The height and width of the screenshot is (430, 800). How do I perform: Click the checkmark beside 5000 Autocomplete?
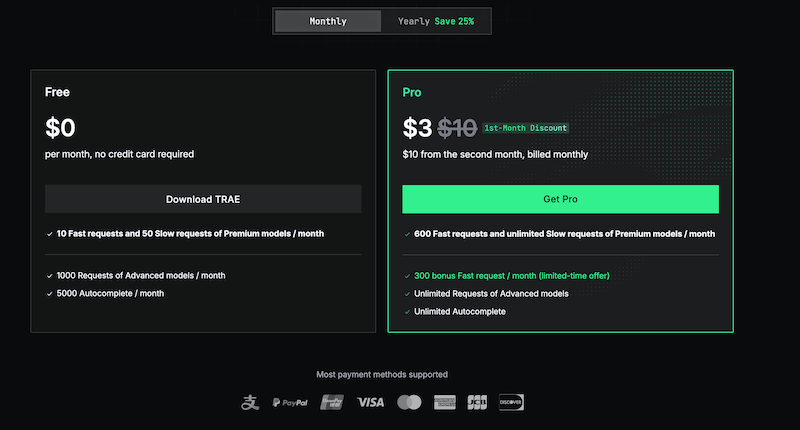pos(49,294)
